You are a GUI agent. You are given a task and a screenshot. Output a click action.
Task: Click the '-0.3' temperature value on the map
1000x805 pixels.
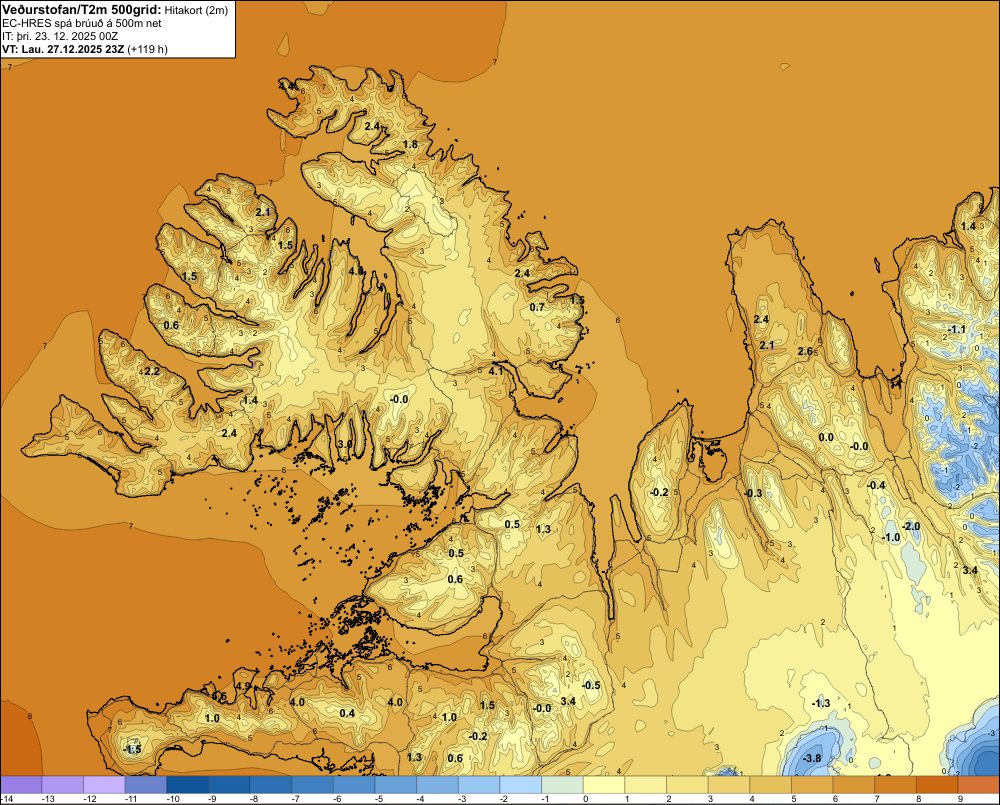coord(753,494)
